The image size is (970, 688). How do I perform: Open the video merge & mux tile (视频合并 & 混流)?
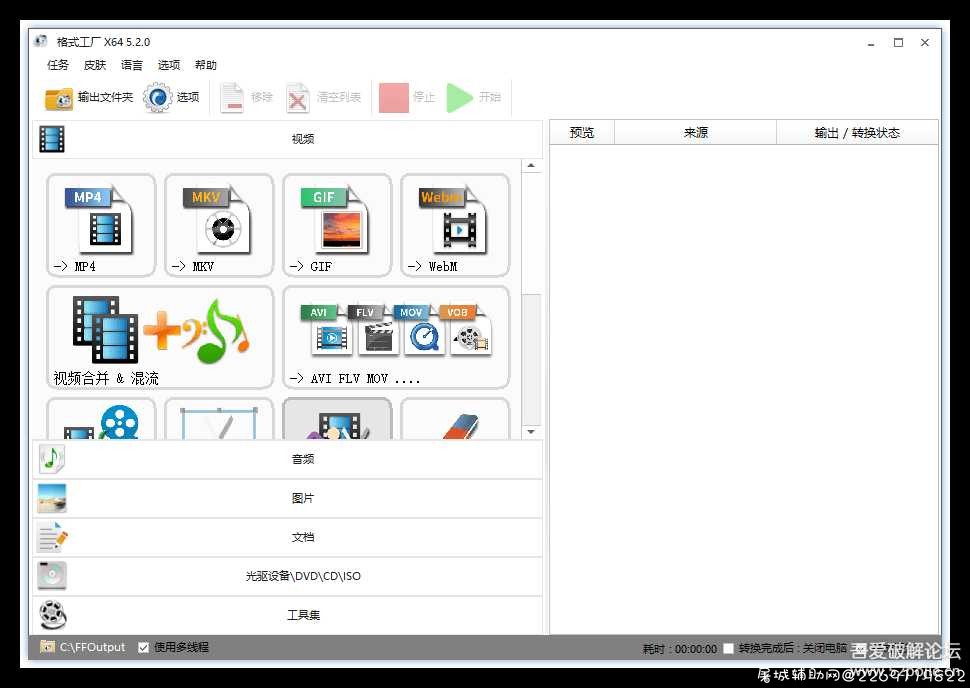point(160,337)
